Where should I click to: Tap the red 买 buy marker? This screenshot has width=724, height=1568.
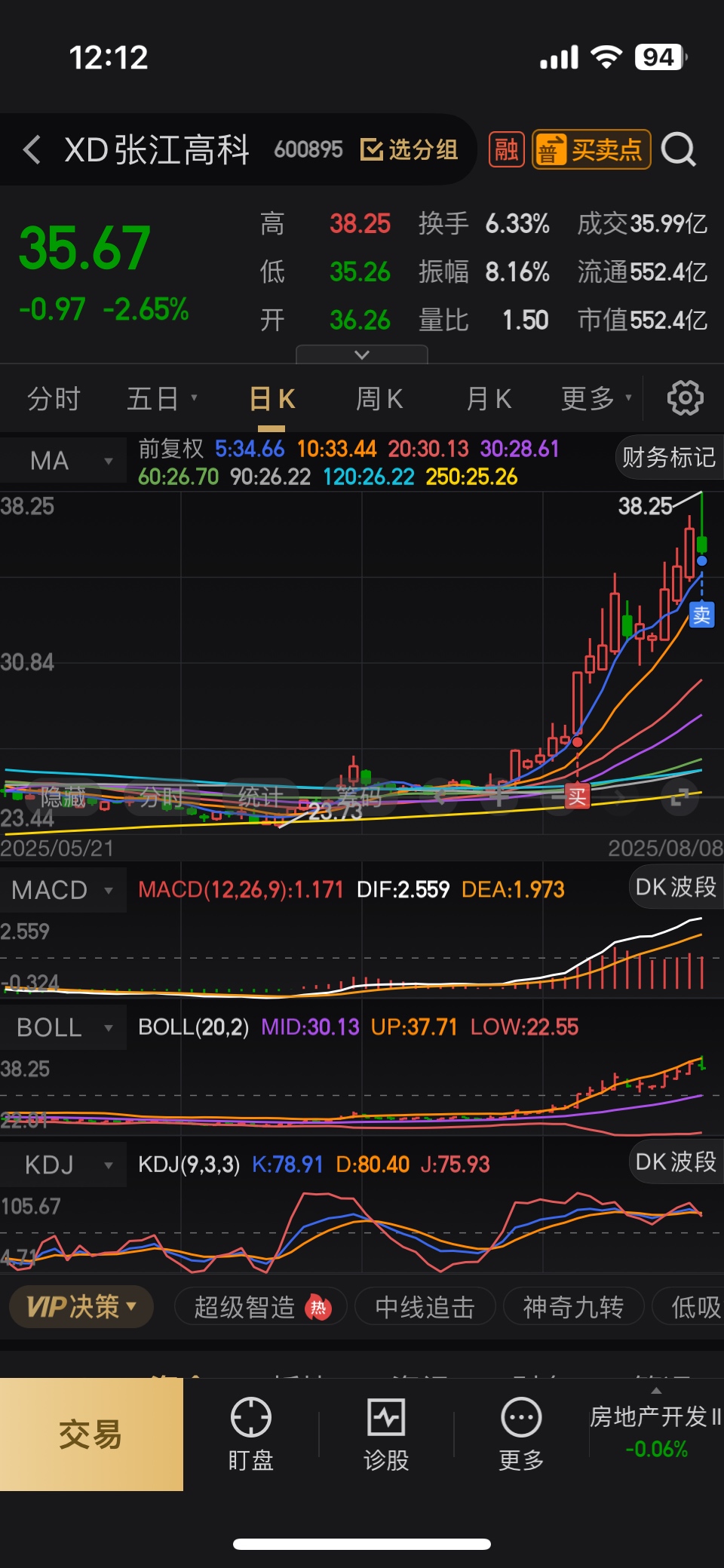pyautogui.click(x=577, y=796)
